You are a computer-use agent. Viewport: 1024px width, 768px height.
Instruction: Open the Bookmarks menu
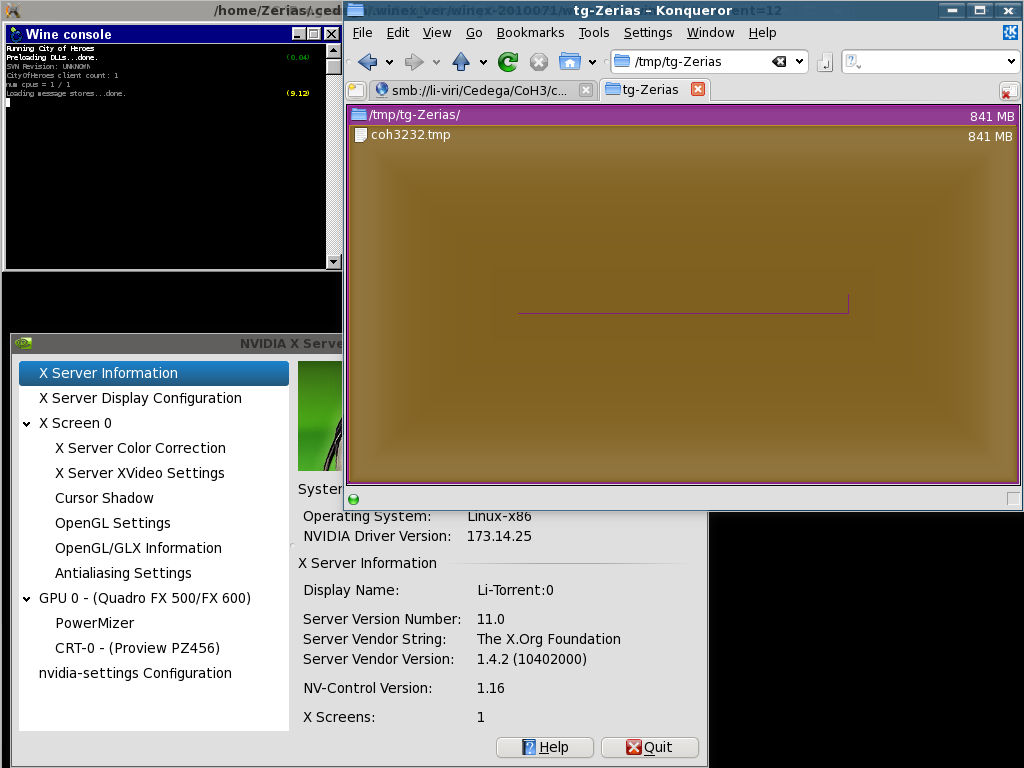[x=530, y=32]
